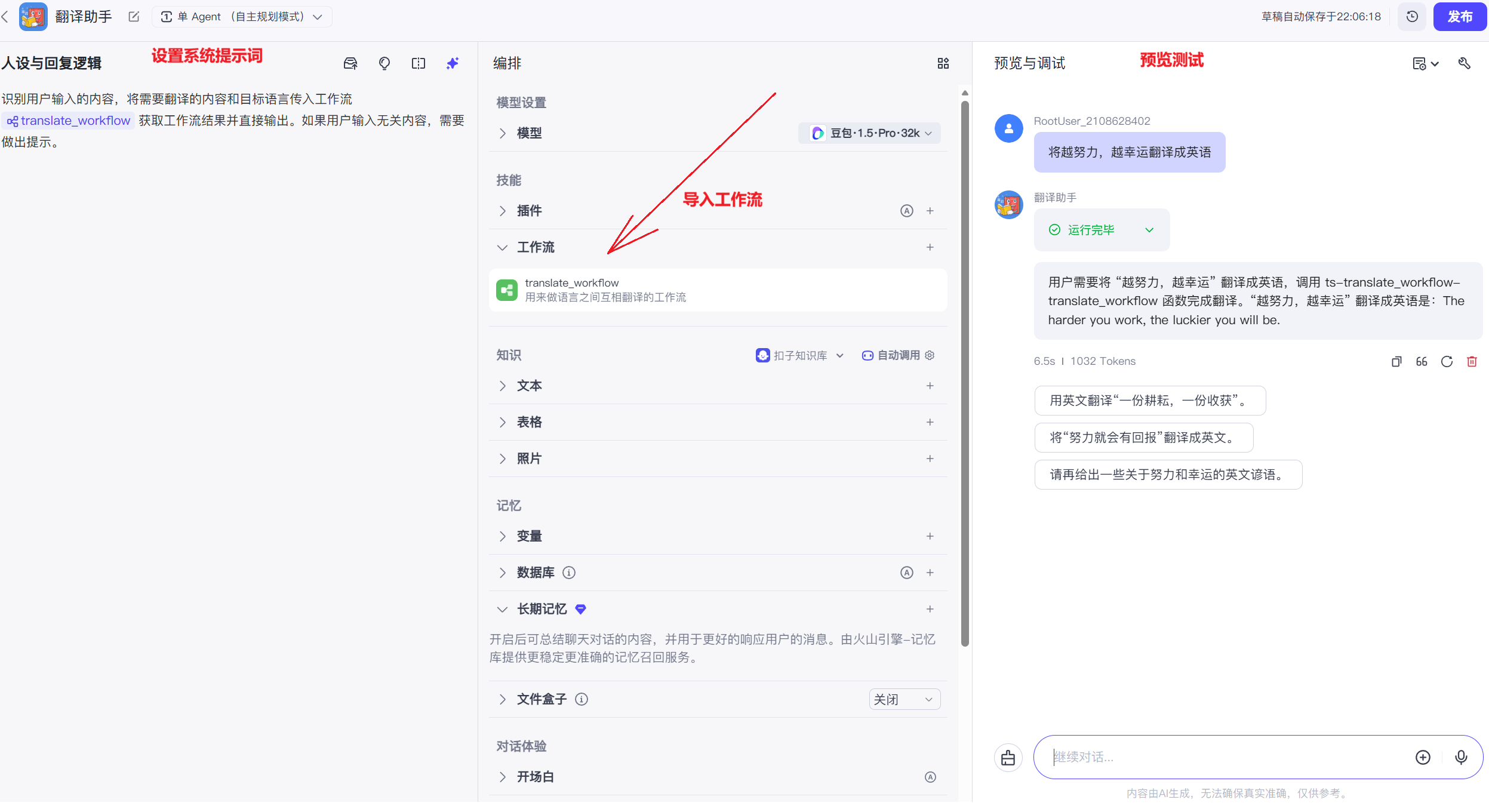Screen dimensions: 1489x812
Task: Click the microphone voice input icon
Action: [x=1461, y=757]
